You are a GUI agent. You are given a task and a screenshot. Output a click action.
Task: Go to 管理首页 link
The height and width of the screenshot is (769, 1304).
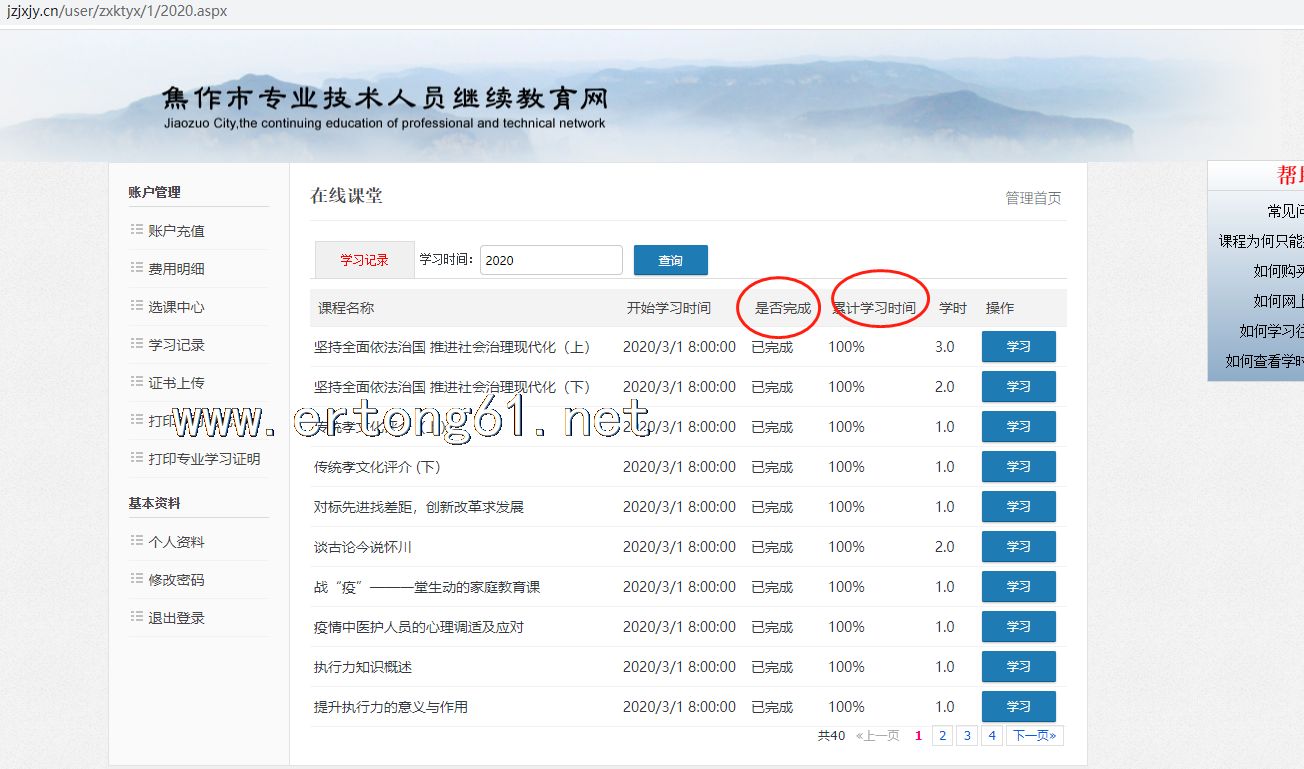pyautogui.click(x=1033, y=198)
